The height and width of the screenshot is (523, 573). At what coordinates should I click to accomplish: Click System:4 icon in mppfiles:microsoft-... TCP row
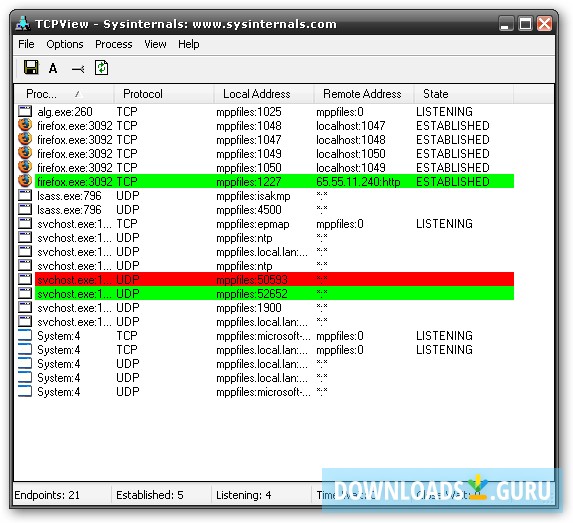pyautogui.click(x=25, y=336)
